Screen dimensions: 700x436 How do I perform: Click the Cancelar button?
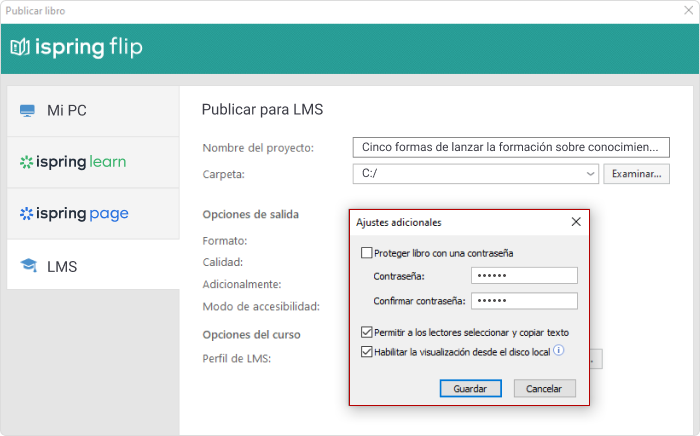tap(545, 388)
